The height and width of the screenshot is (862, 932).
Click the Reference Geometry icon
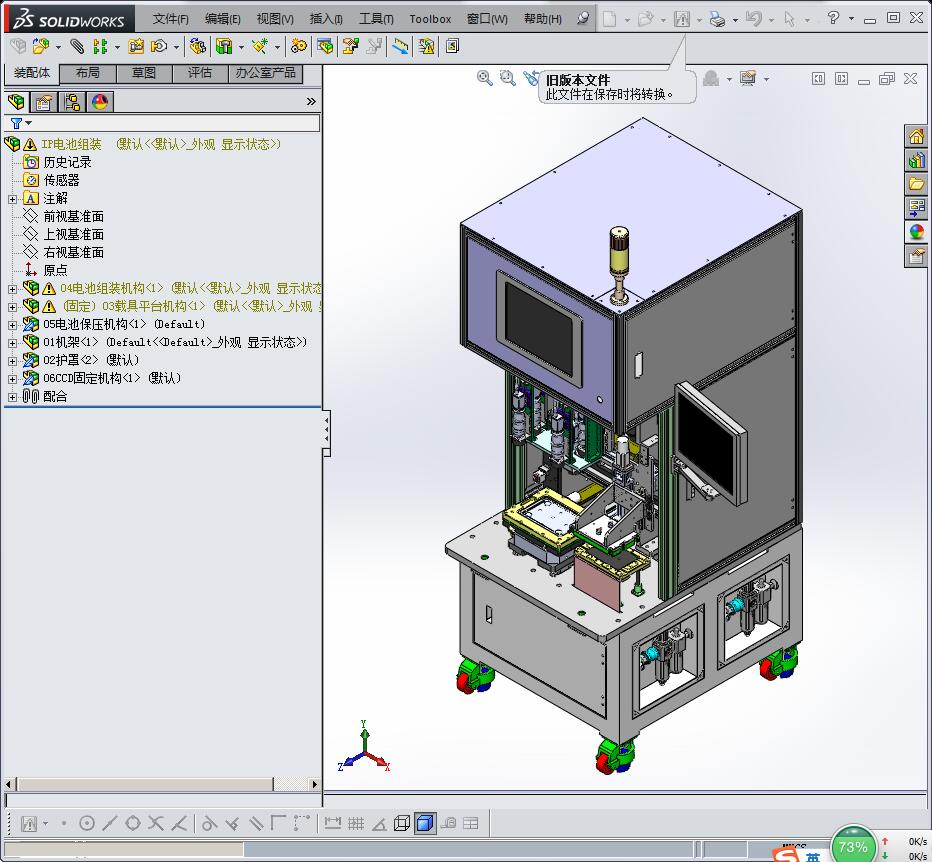click(260, 46)
